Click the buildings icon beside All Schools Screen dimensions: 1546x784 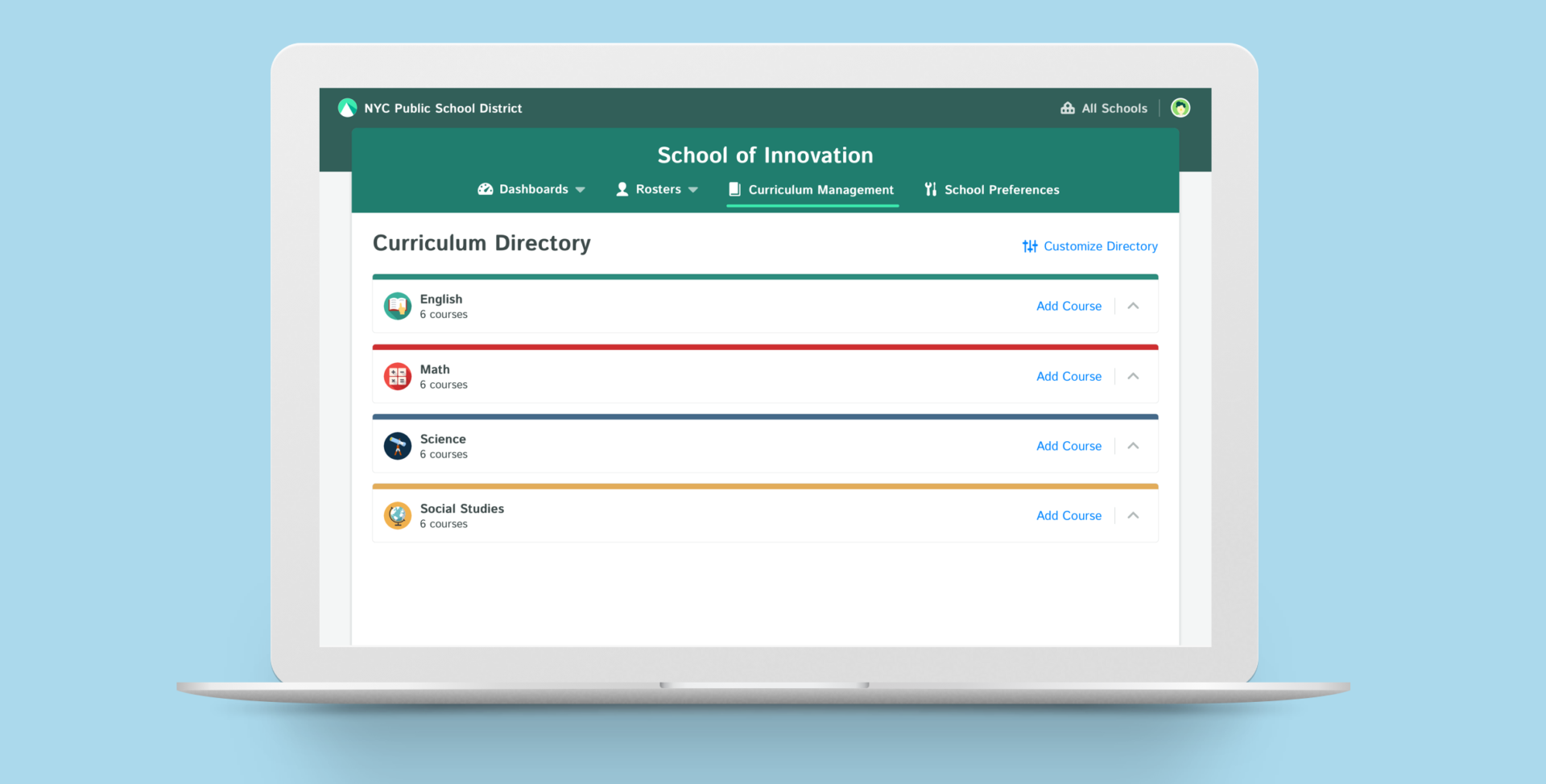coord(1068,107)
